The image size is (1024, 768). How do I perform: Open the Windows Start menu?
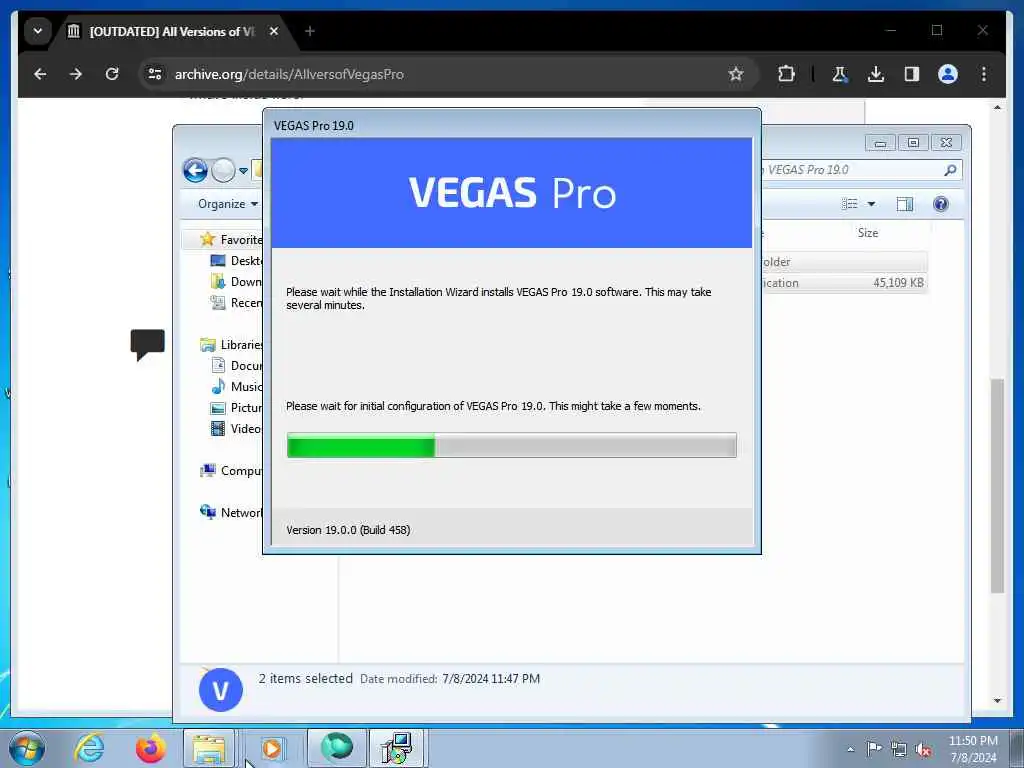coord(27,748)
